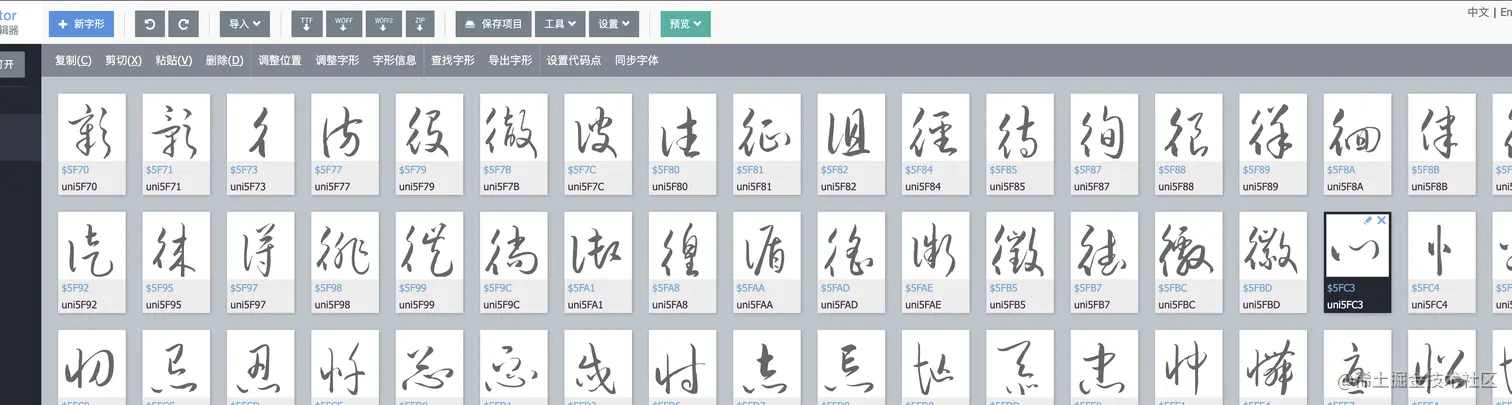This screenshot has height=405, width=1512.
Task: Select glyph thumbnail uni5F87
Action: (x=1104, y=144)
